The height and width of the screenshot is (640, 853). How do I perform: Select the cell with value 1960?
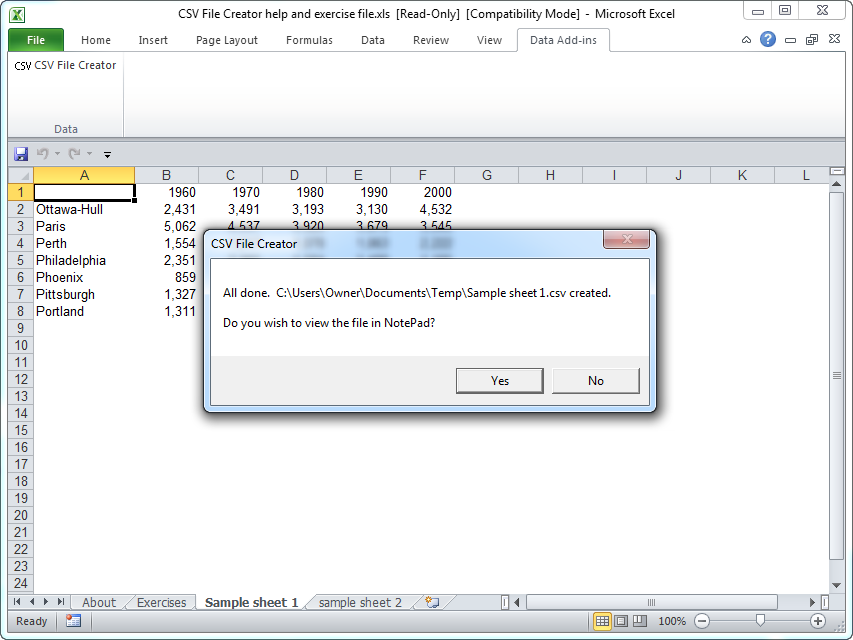(166, 193)
